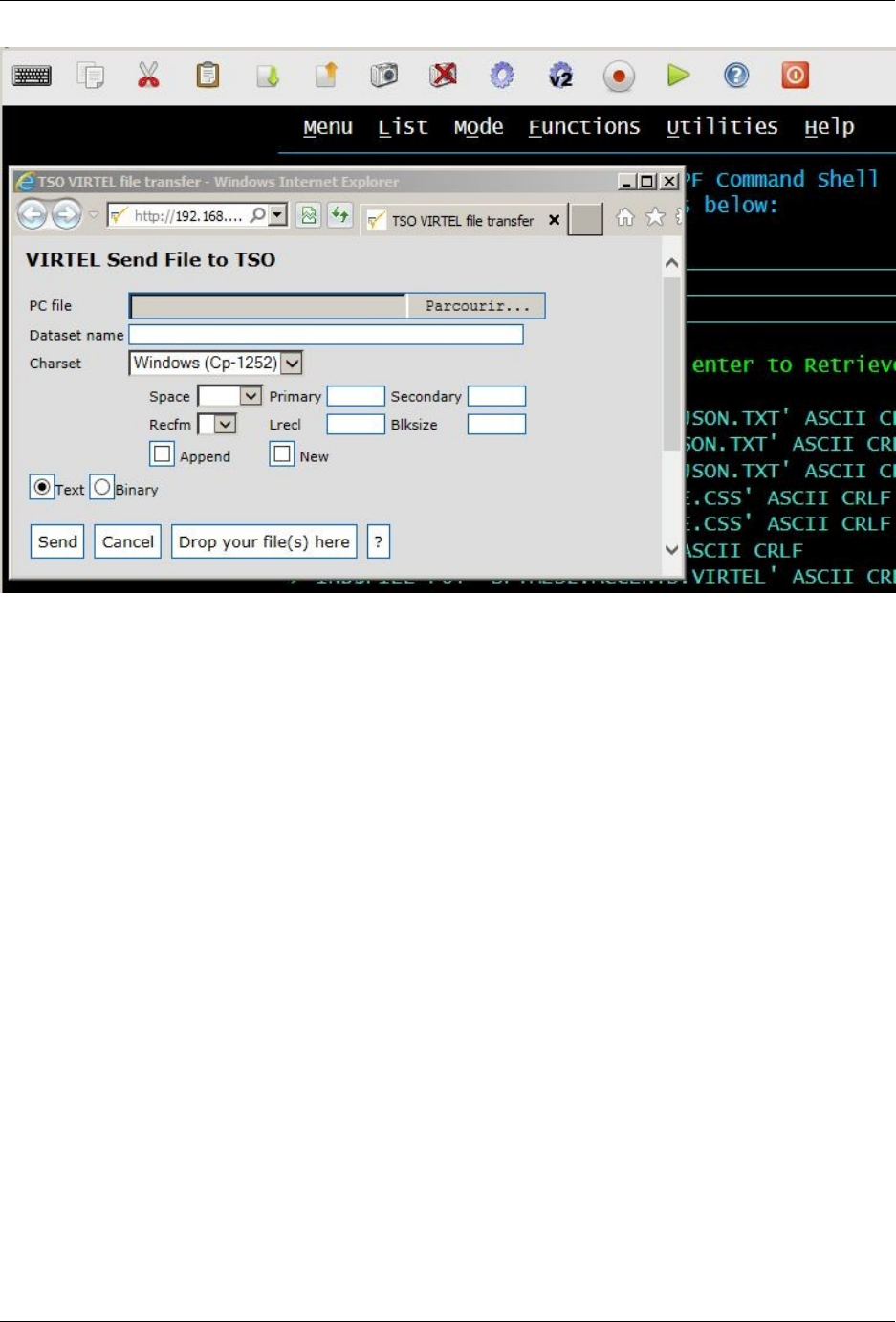
Task: Open the Recfm dropdown
Action: pos(216,424)
